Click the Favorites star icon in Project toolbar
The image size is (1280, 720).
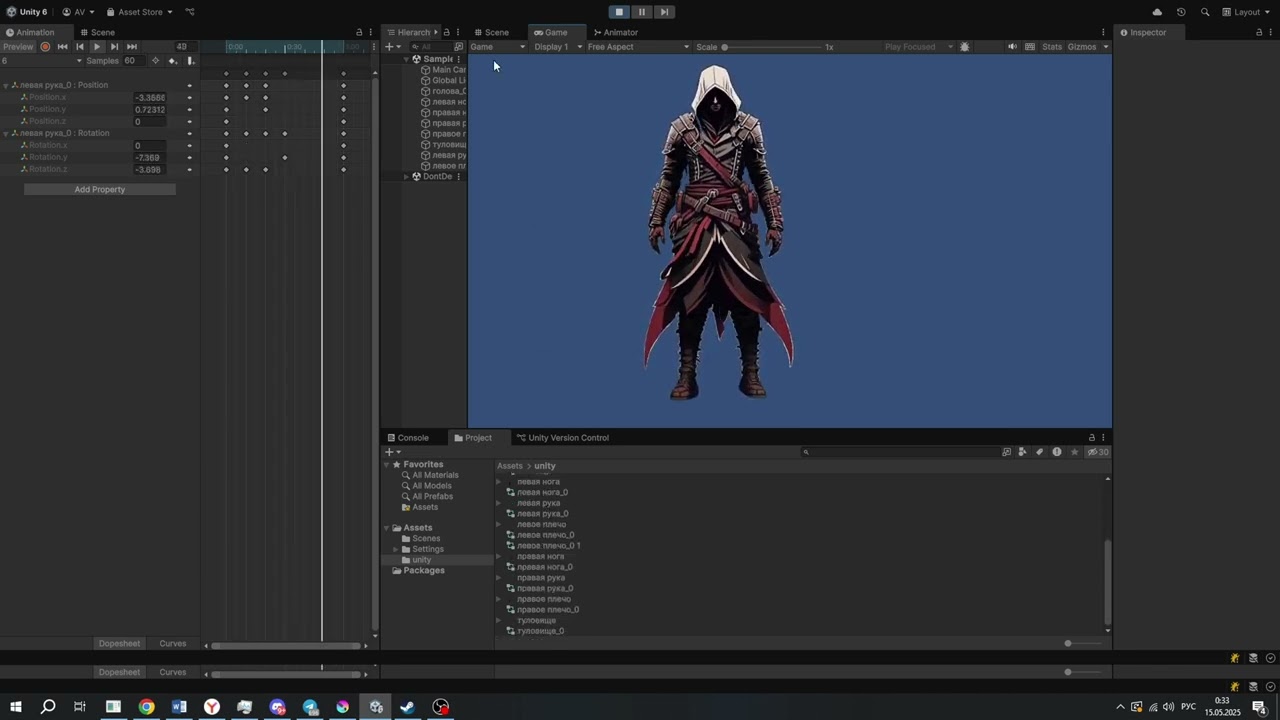tap(1075, 452)
